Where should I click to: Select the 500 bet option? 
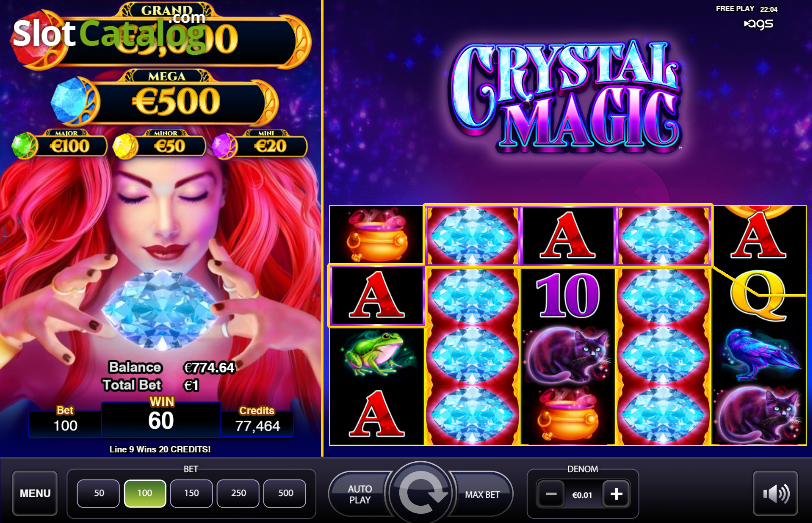pyautogui.click(x=285, y=493)
